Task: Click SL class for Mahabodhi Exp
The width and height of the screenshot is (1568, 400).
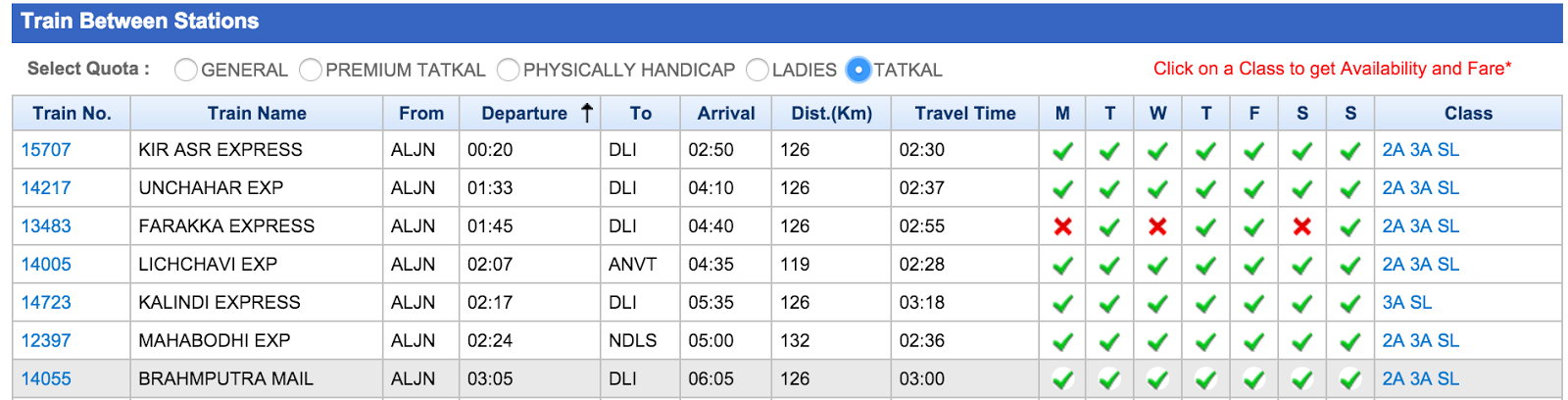Action: pyautogui.click(x=1447, y=341)
